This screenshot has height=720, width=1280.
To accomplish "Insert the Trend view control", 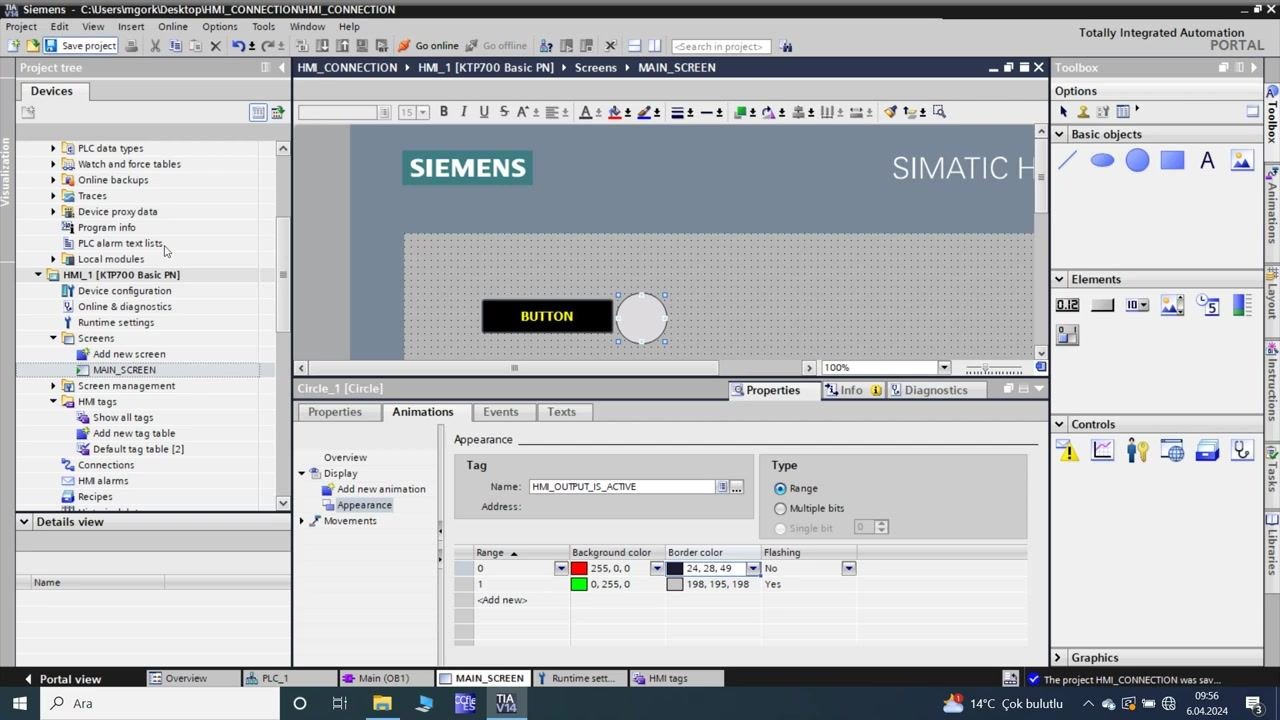I will (x=1102, y=451).
